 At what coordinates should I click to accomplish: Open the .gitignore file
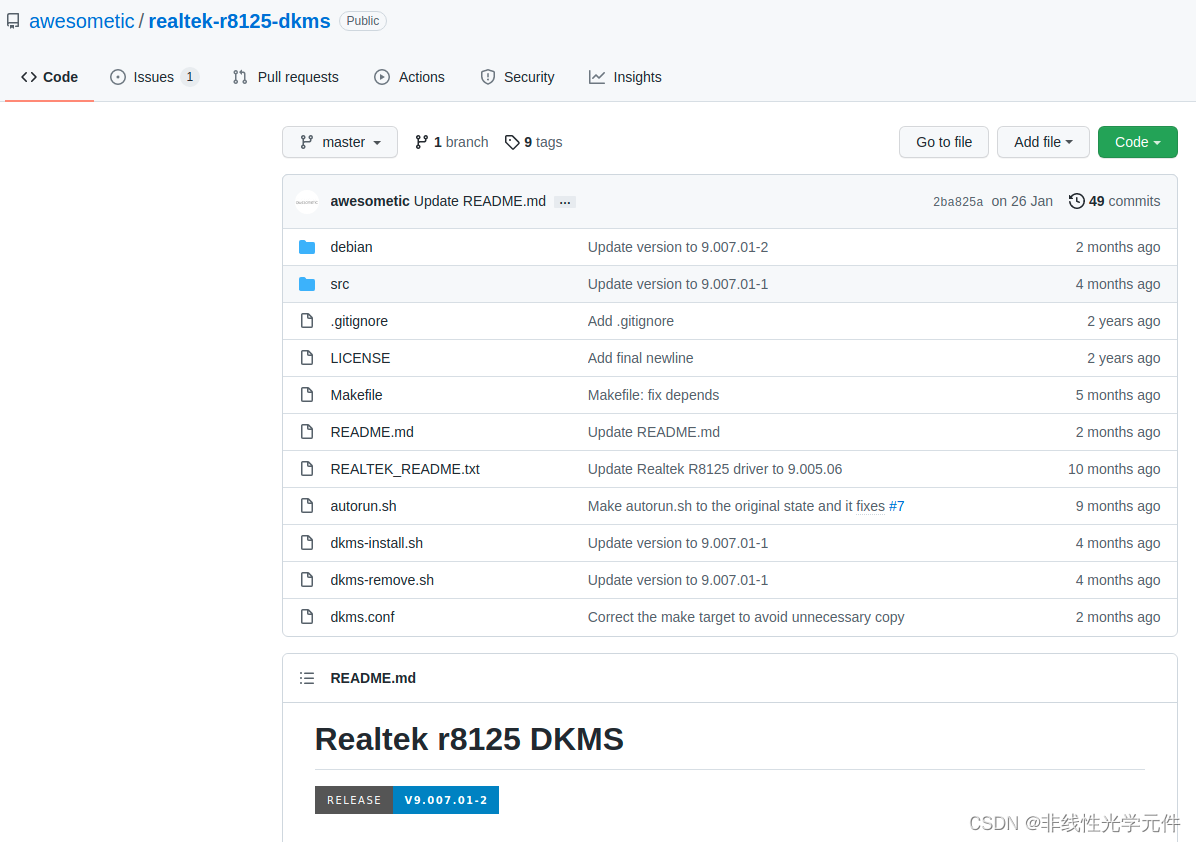pos(359,321)
